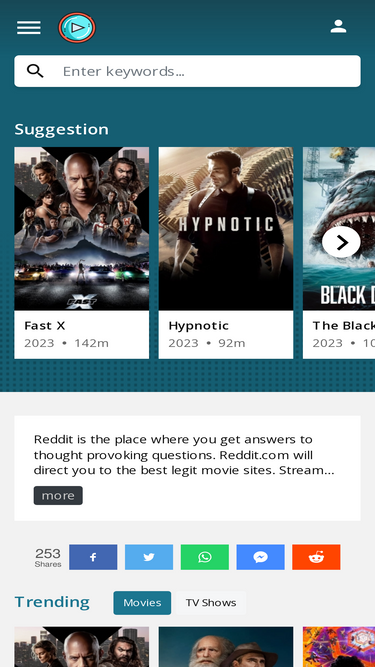Click the play-button site logo

click(77, 28)
